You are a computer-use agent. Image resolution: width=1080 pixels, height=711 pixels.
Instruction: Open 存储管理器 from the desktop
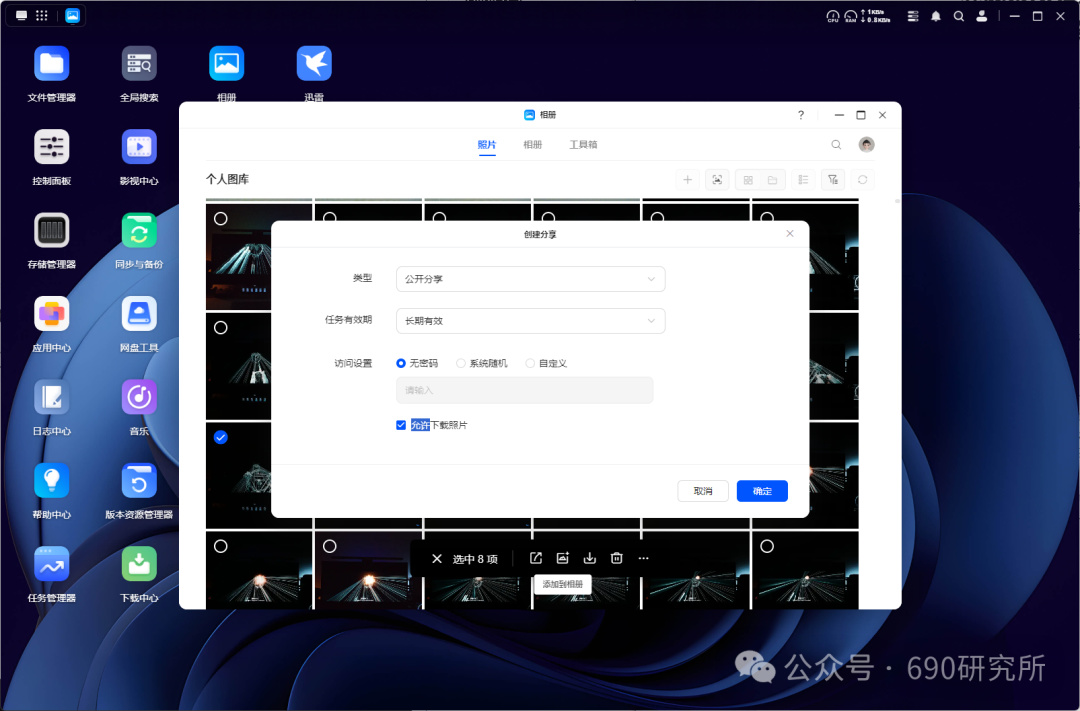pos(52,231)
